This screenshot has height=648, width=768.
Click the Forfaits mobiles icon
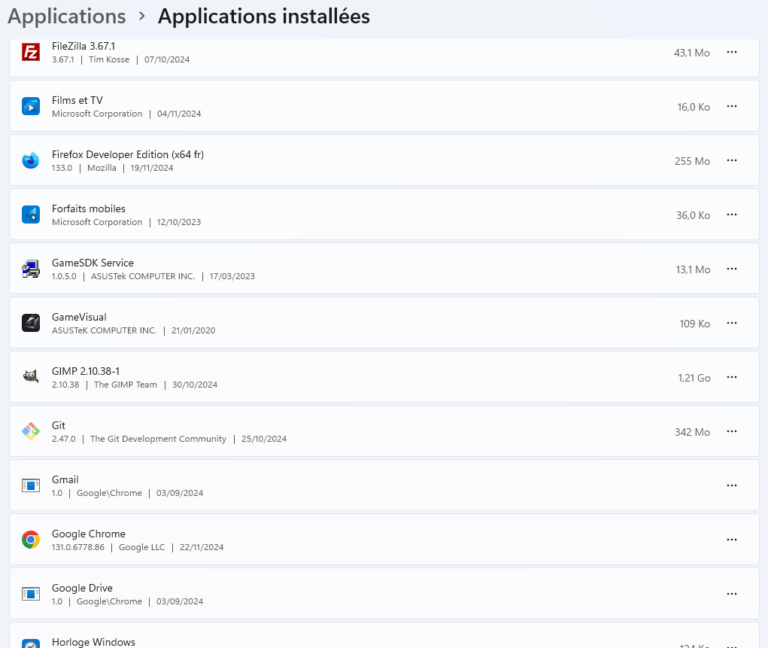[x=31, y=215]
